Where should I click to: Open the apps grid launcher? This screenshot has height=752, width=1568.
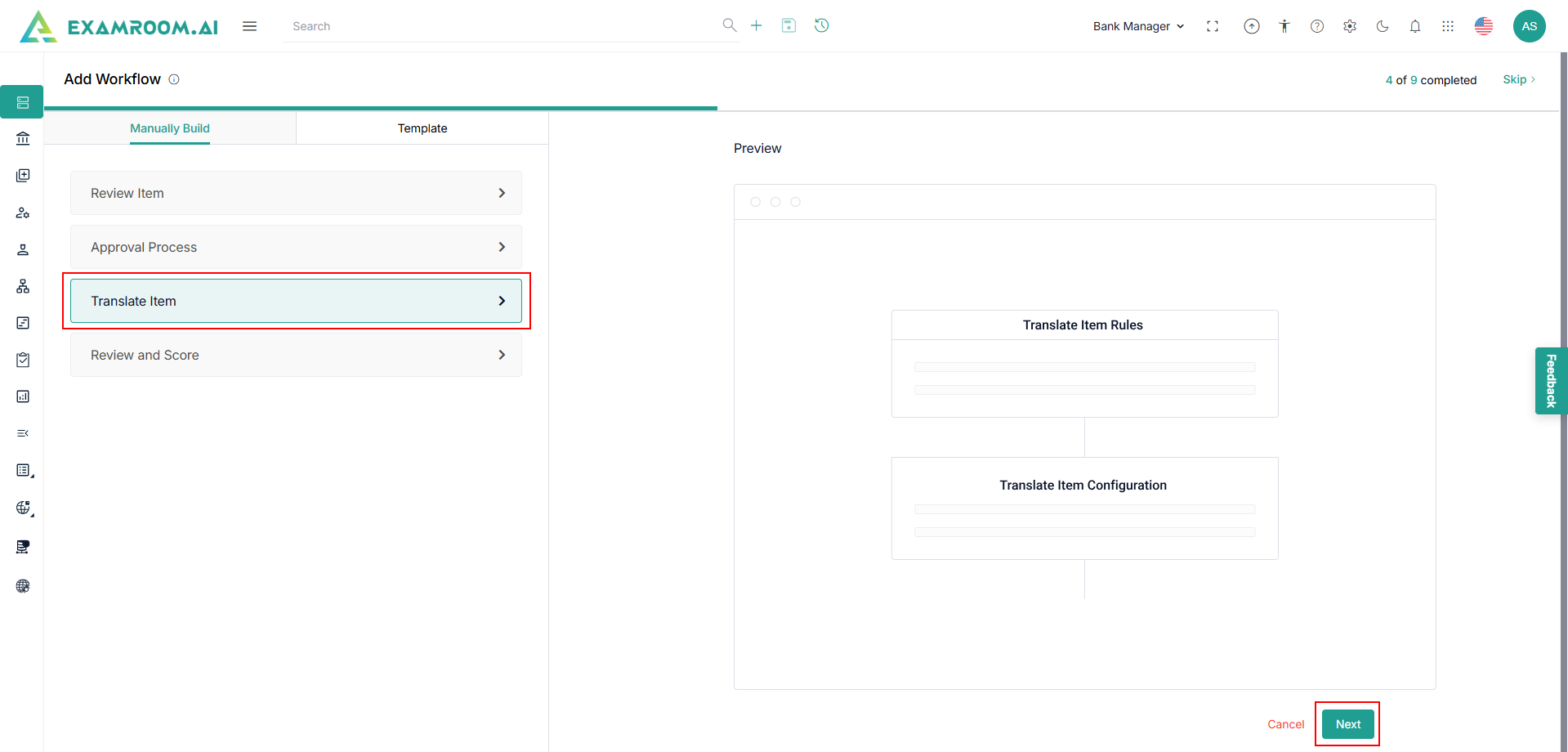click(x=1448, y=26)
